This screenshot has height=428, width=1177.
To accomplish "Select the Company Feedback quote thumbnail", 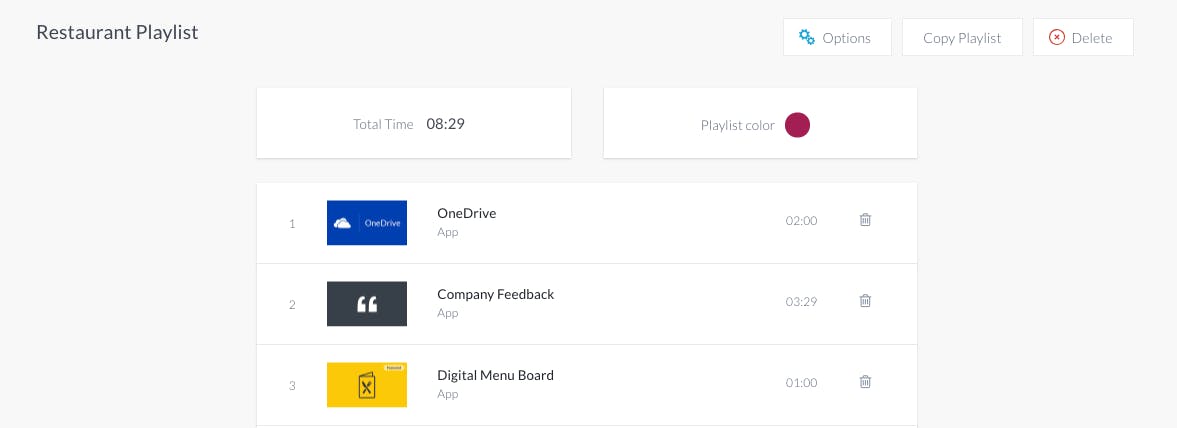I will click(x=367, y=303).
